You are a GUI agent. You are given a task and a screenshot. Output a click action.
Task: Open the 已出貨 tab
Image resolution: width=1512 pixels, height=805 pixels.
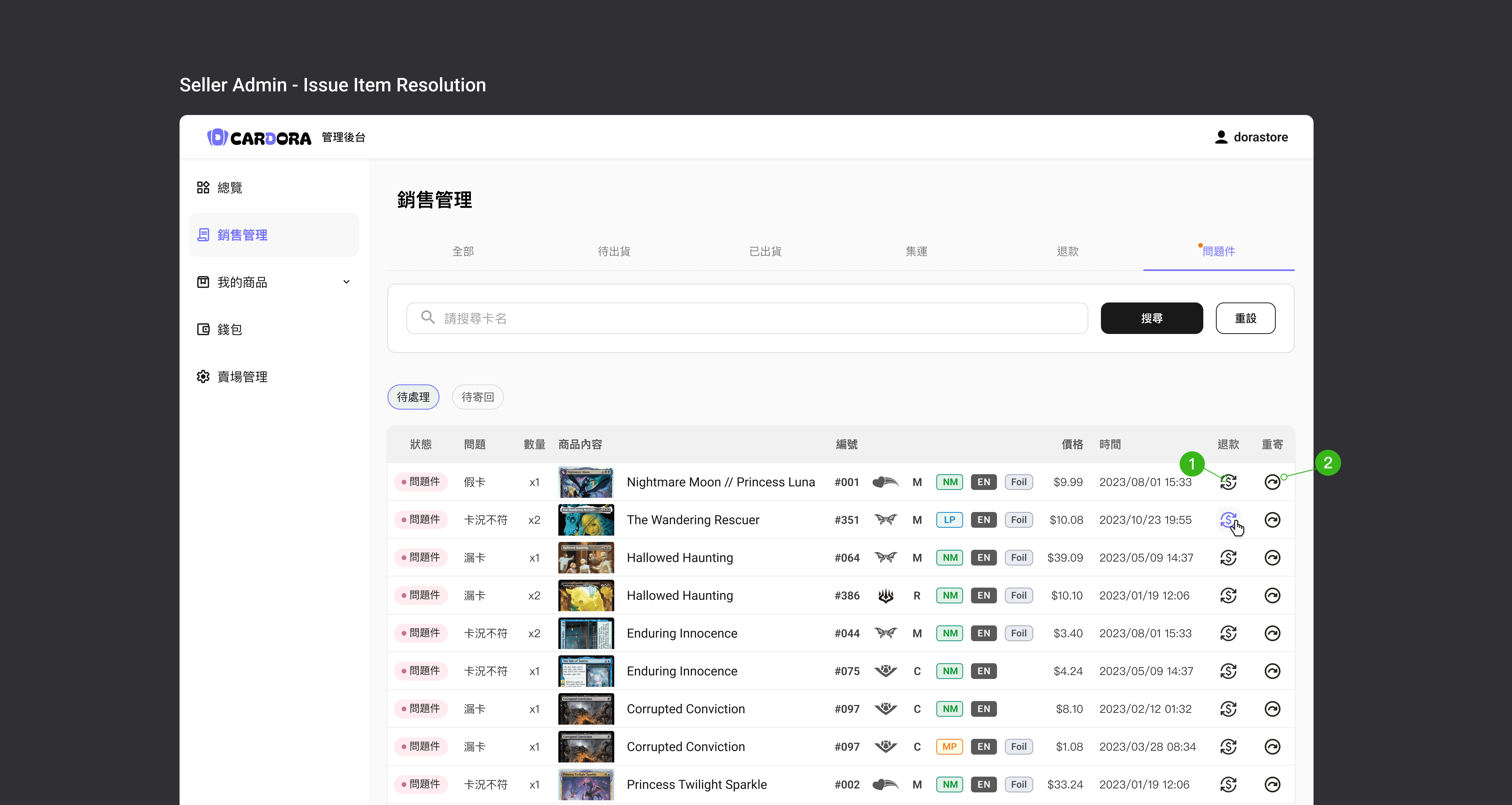click(x=765, y=251)
